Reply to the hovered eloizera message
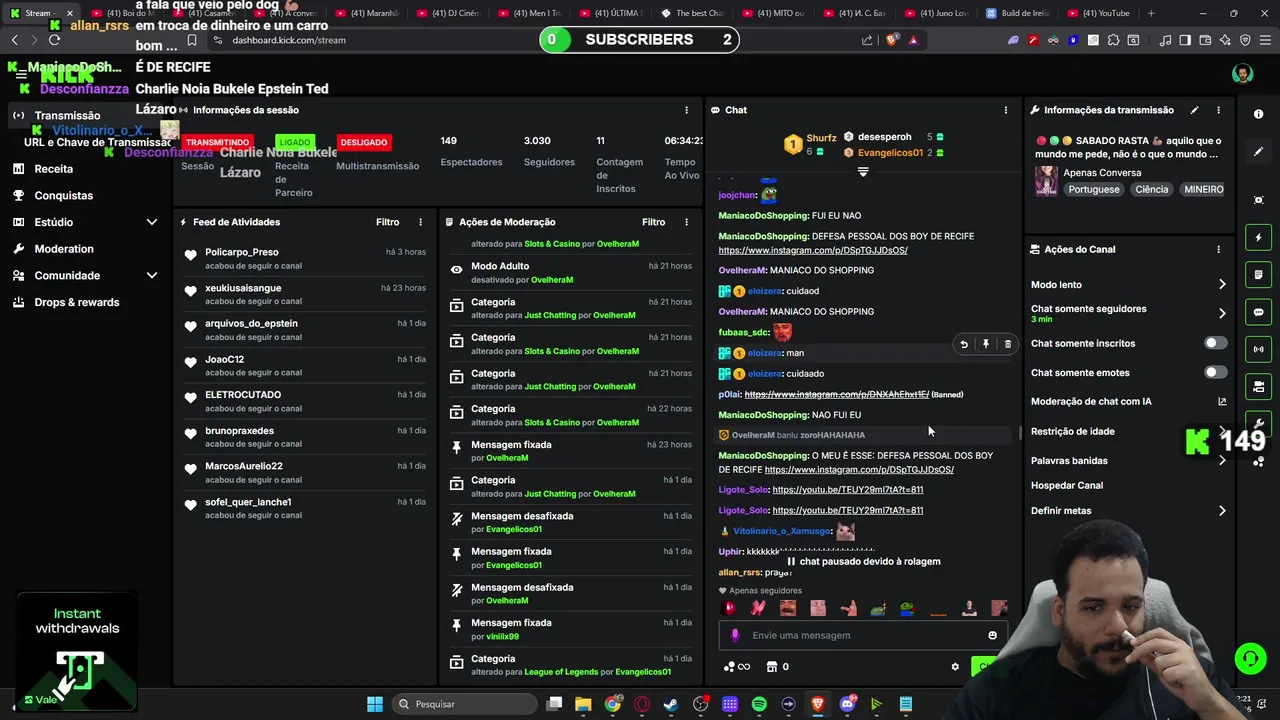1280x720 pixels. pyautogui.click(x=964, y=344)
